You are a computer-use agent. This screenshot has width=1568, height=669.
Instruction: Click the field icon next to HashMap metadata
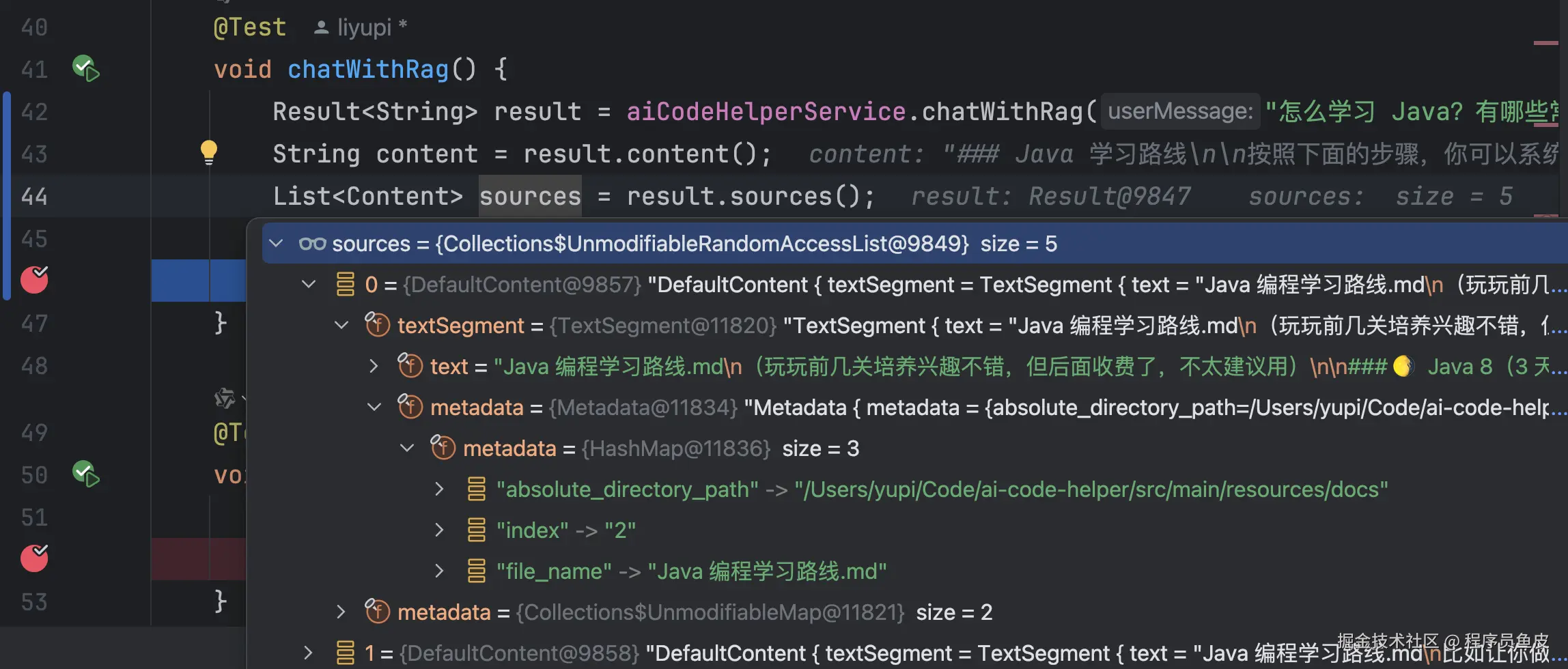443,448
